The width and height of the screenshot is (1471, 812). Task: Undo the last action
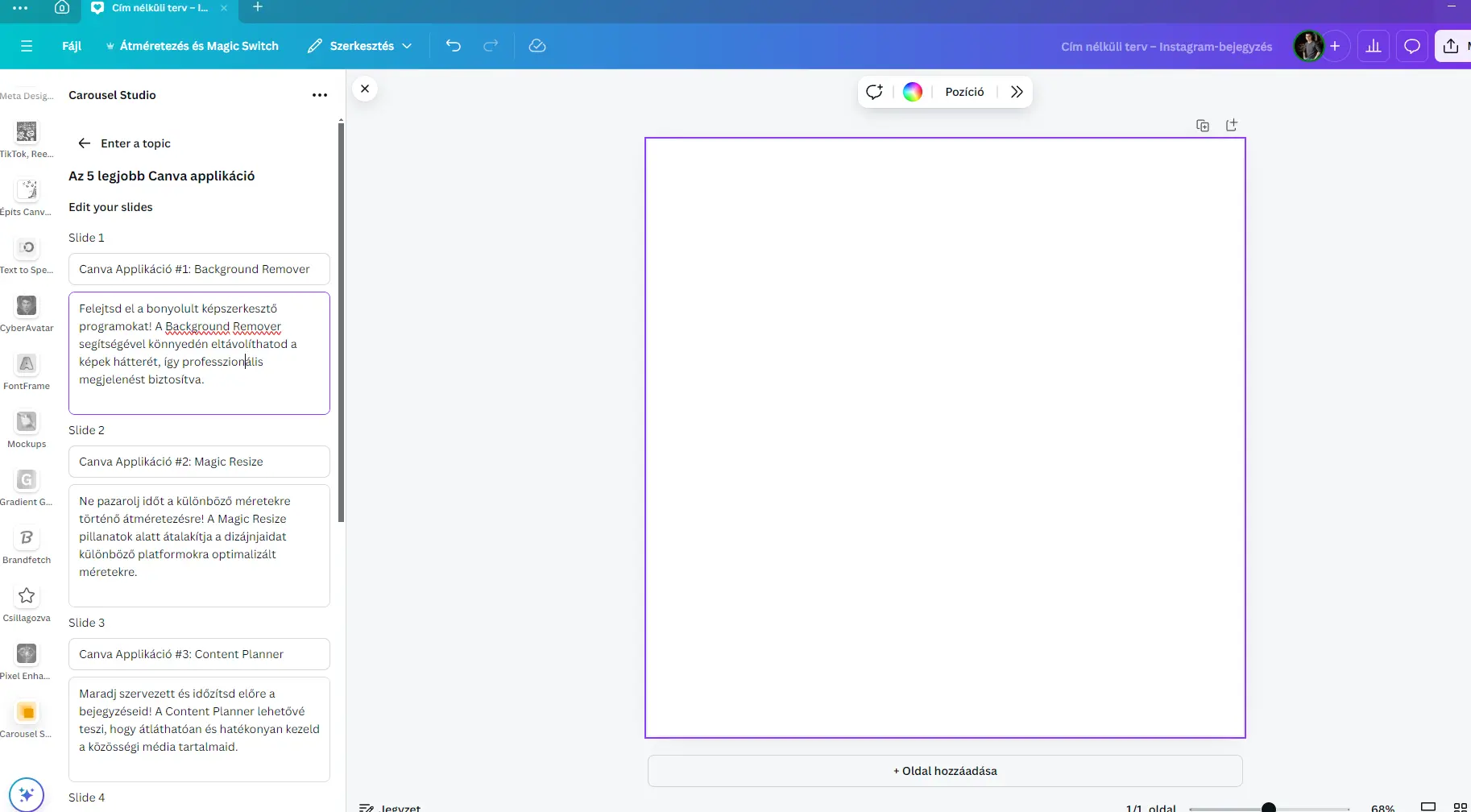click(x=454, y=46)
